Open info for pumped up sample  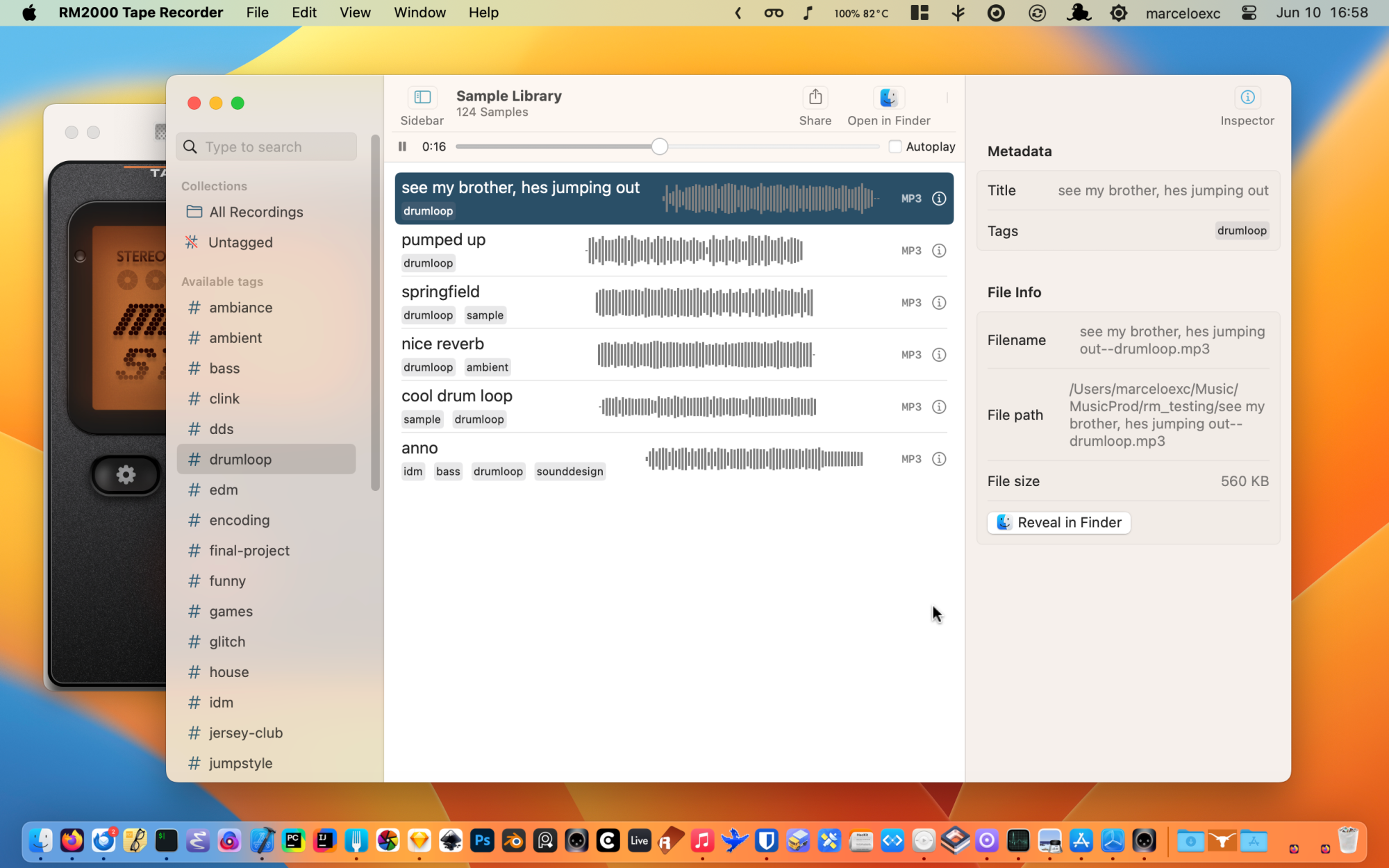pyautogui.click(x=939, y=251)
